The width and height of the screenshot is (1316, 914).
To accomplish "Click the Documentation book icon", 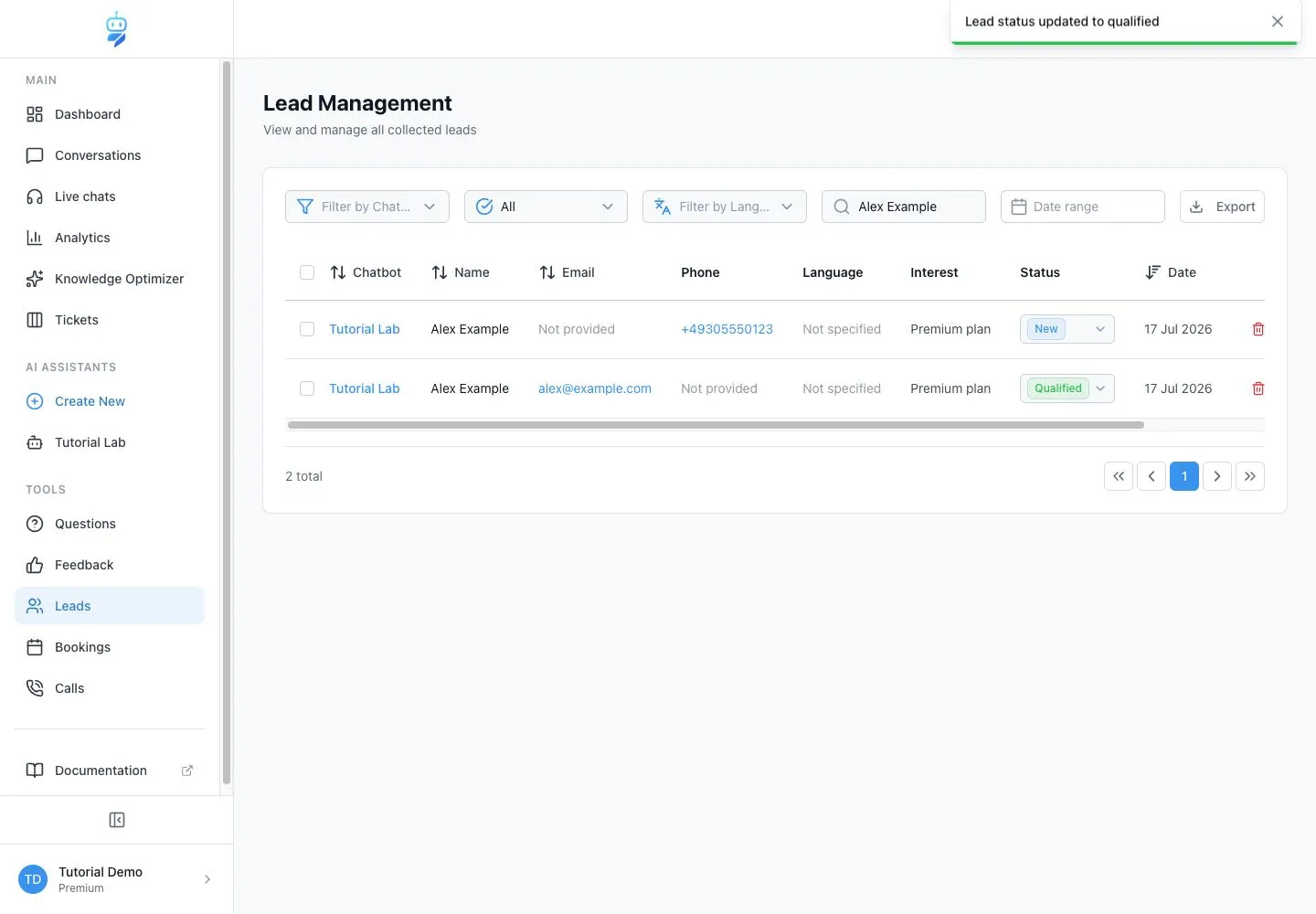I will pos(35,771).
